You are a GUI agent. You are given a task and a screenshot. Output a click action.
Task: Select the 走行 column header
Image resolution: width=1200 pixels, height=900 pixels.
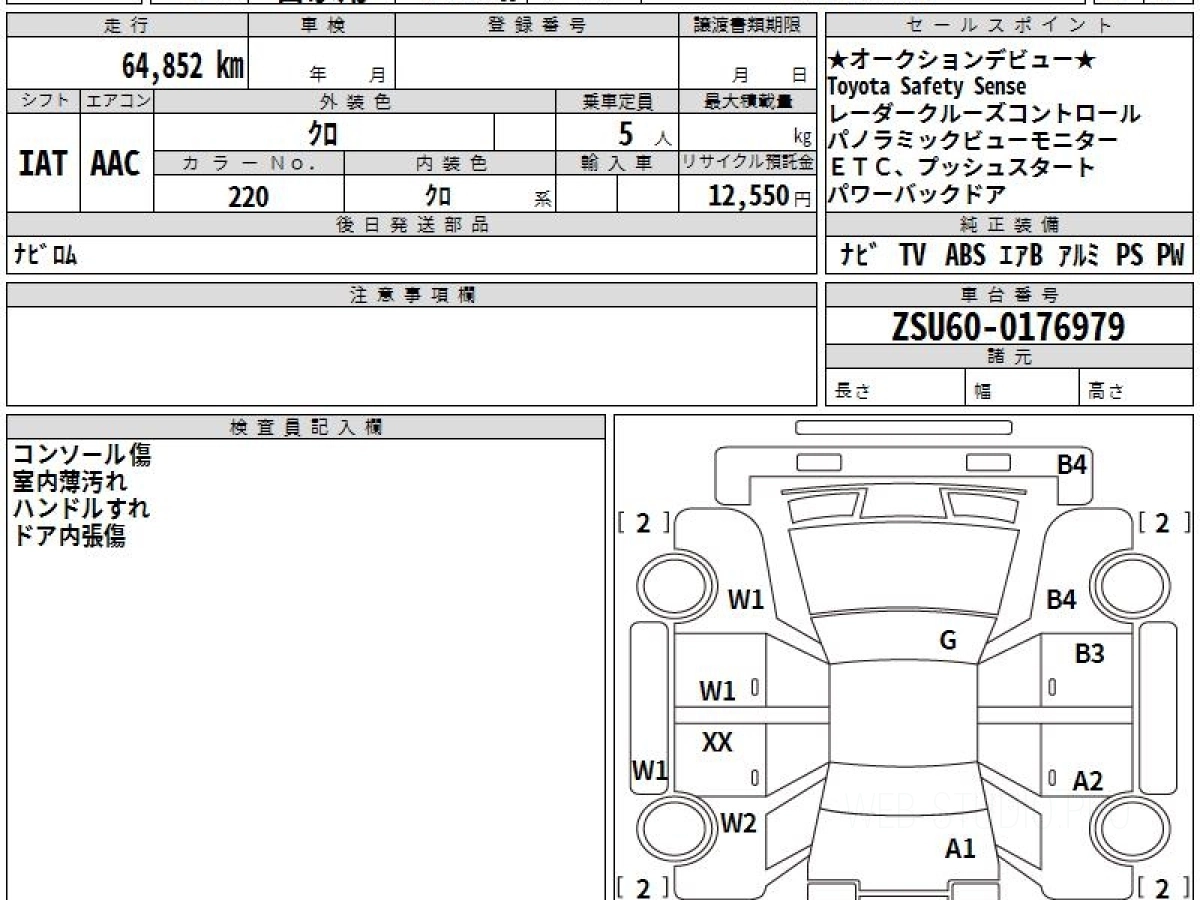[x=127, y=26]
